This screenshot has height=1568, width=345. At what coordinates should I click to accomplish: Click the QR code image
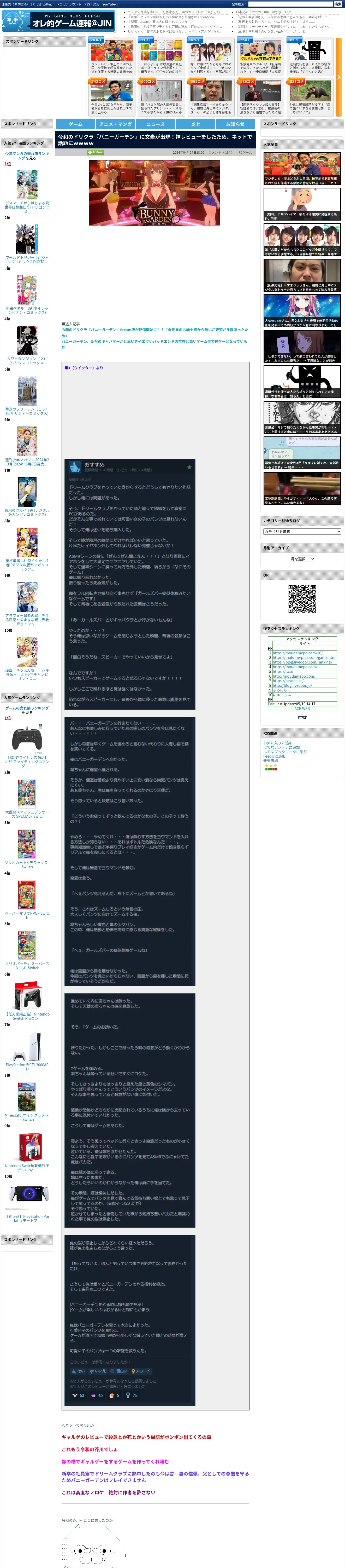[302, 598]
